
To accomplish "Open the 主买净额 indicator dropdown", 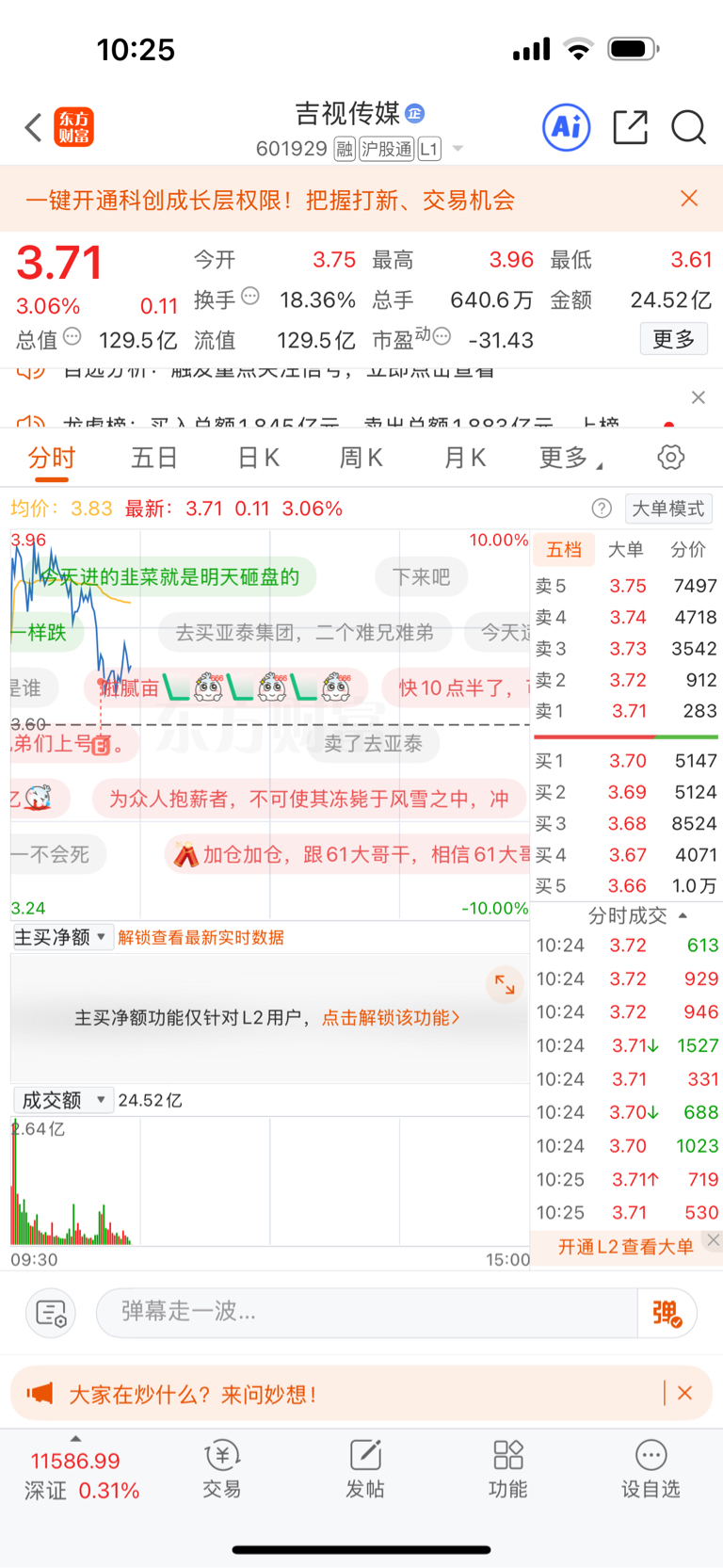I will pos(61,937).
